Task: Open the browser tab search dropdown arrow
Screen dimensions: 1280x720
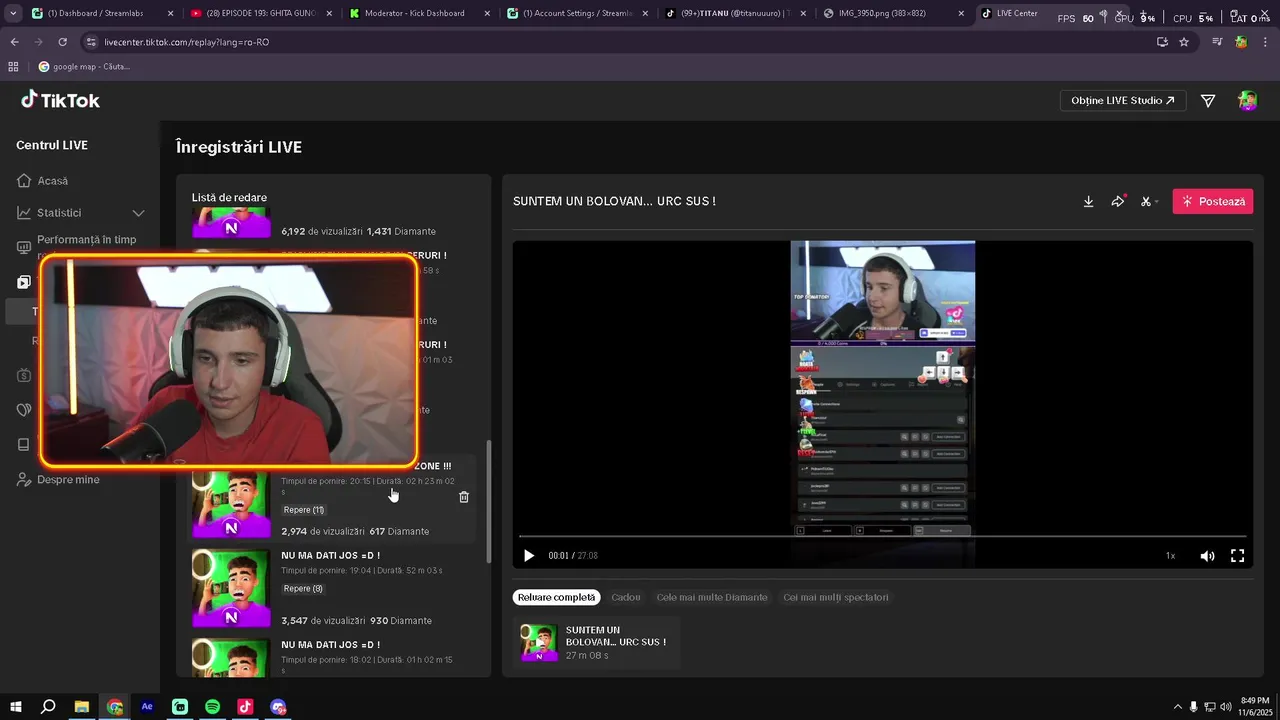Action: point(13,14)
